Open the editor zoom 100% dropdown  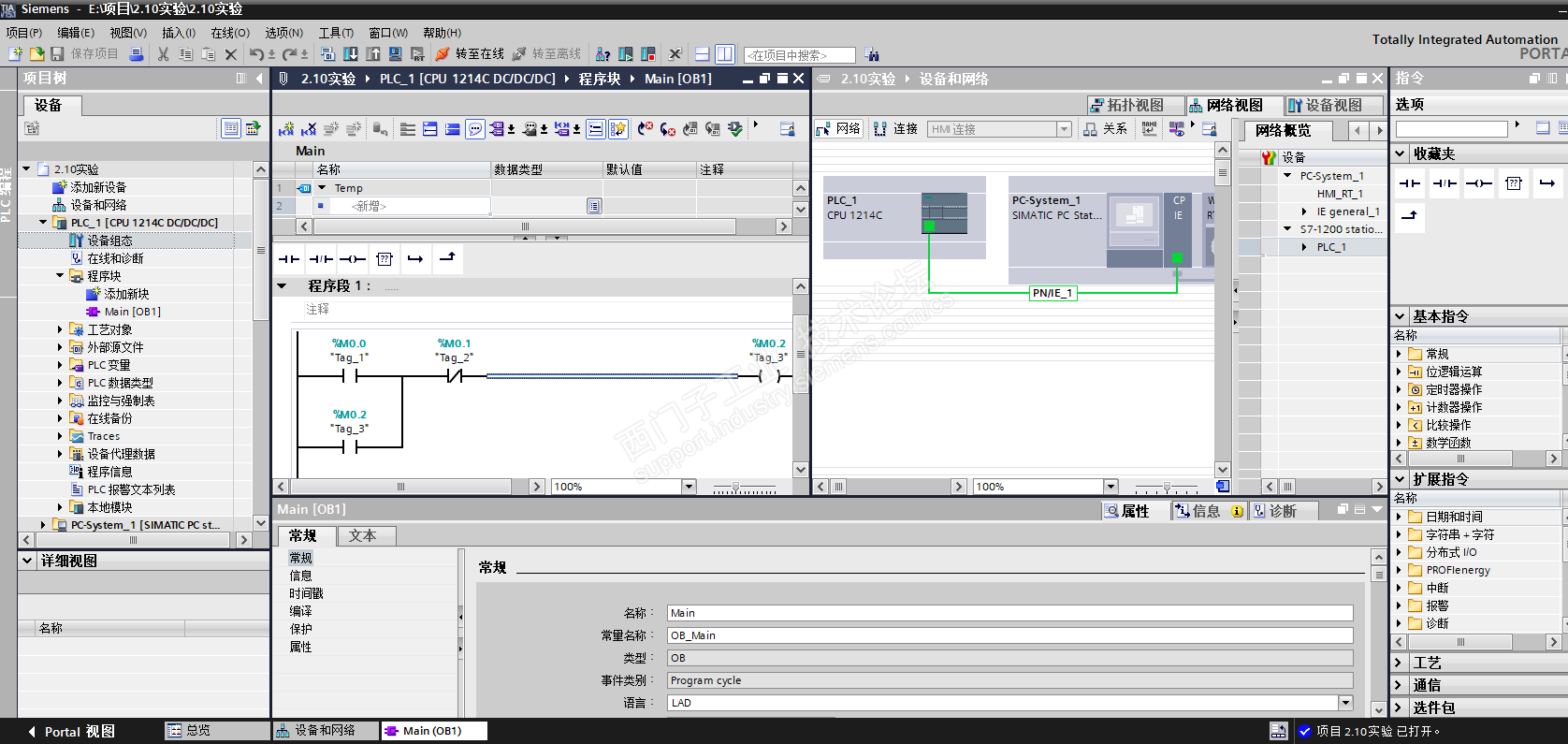coord(690,487)
